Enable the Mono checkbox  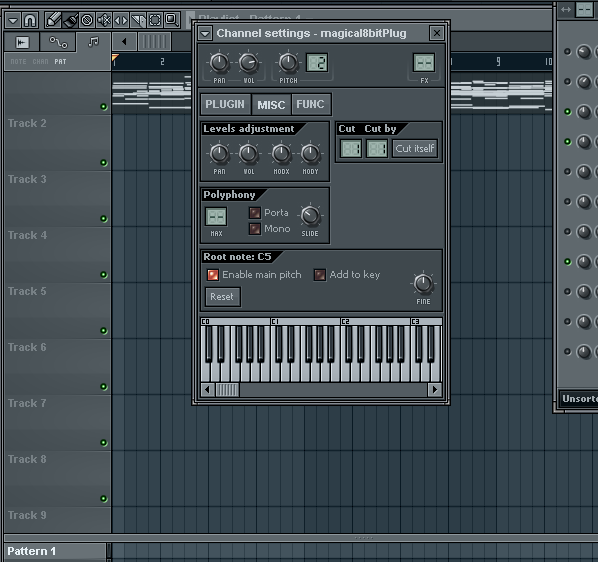[255, 229]
